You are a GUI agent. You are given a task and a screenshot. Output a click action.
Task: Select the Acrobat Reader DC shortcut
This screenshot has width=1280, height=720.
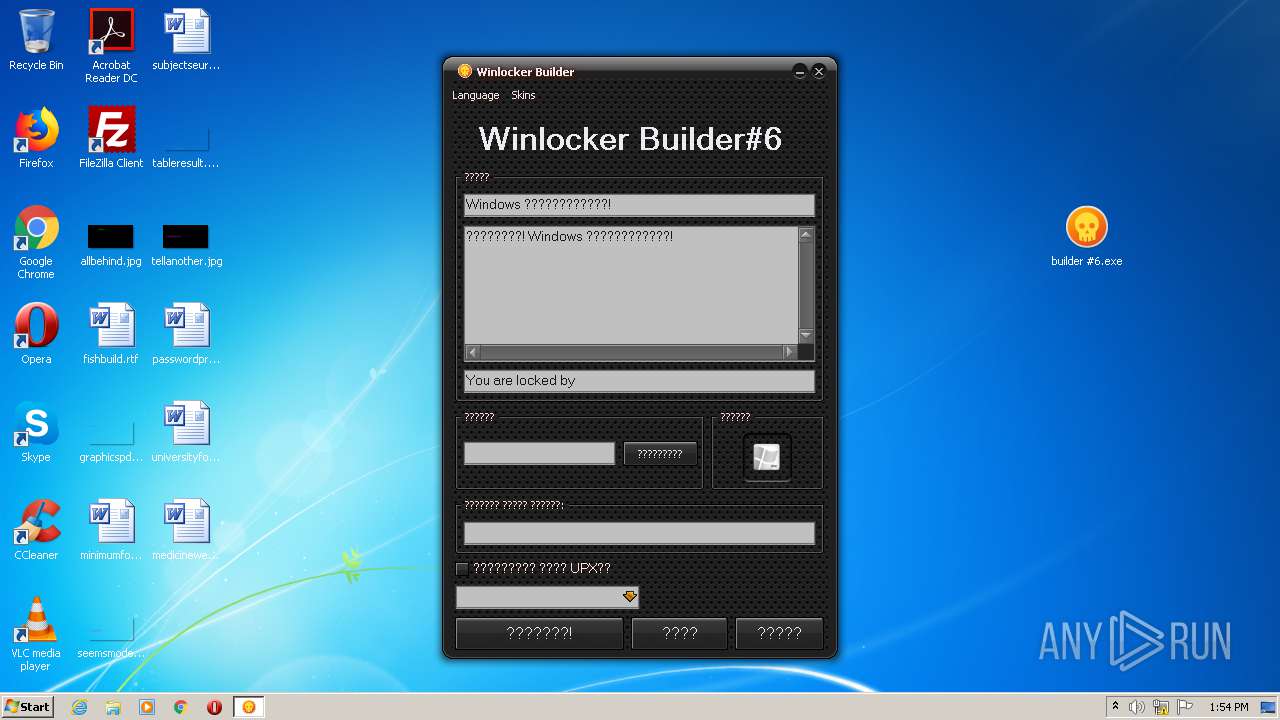pyautogui.click(x=111, y=46)
